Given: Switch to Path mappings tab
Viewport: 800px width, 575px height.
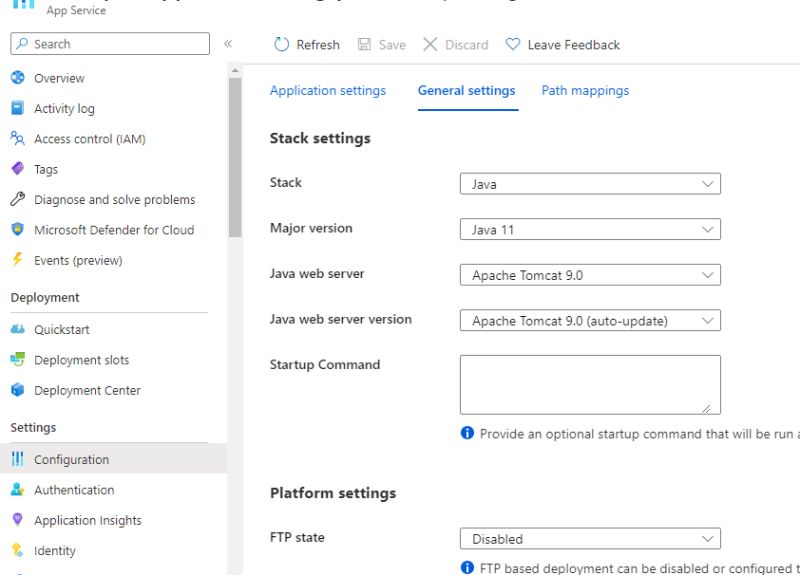Looking at the screenshot, I should (x=585, y=91).
